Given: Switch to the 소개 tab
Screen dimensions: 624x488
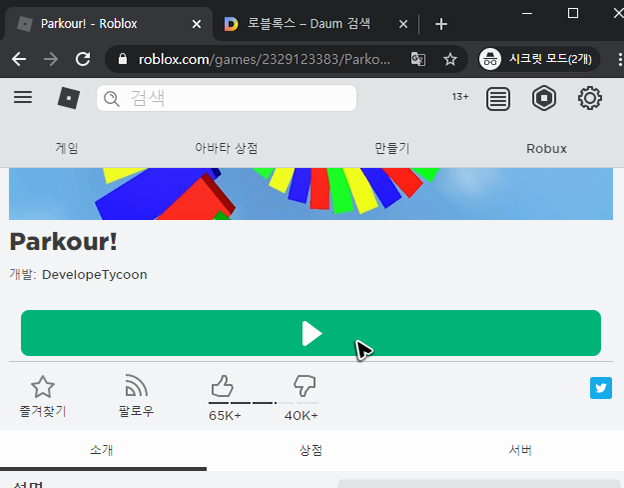Looking at the screenshot, I should pos(102,450).
